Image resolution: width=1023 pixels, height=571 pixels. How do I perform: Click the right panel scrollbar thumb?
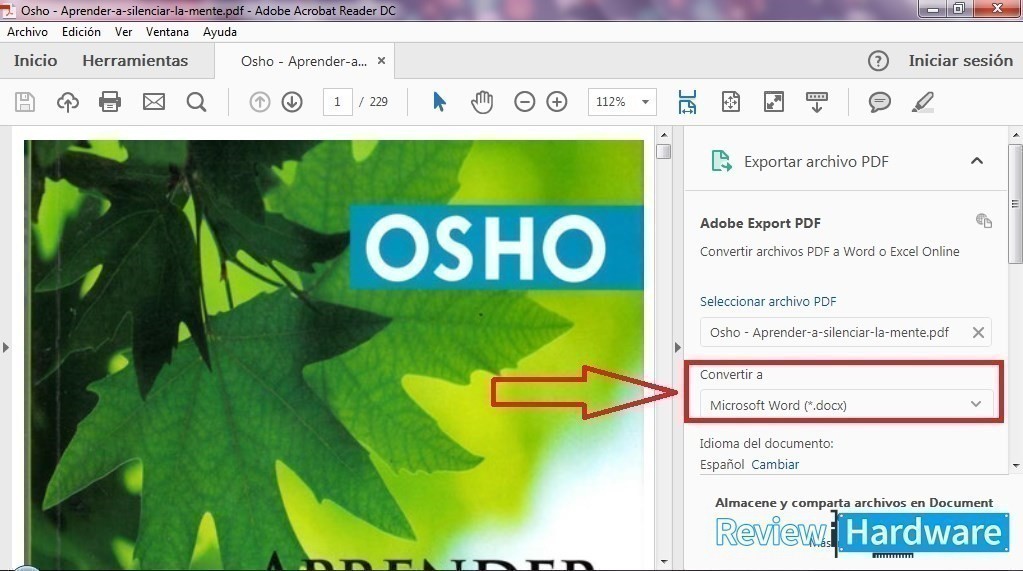pos(1015,204)
